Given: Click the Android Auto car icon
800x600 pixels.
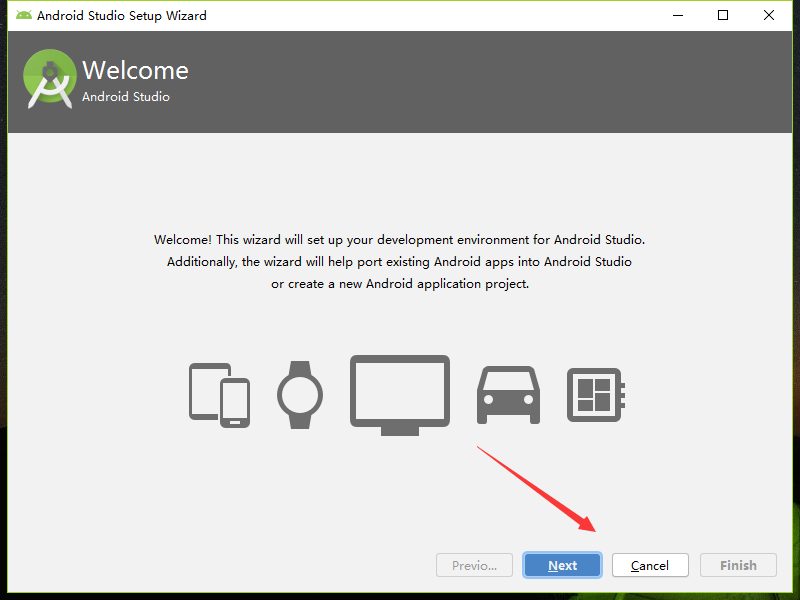Looking at the screenshot, I should [508, 394].
